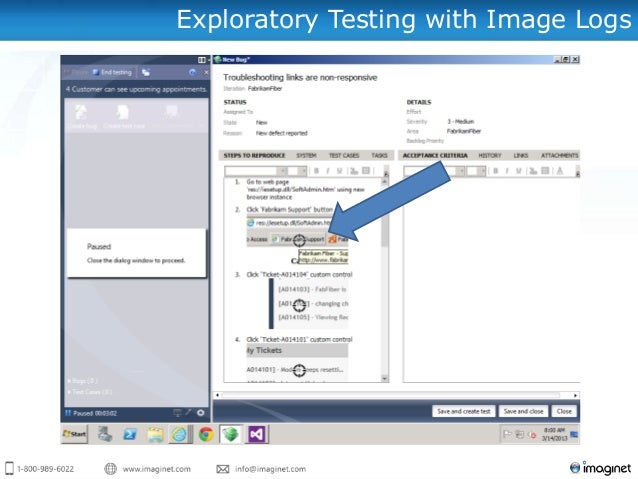This screenshot has width=638, height=479.
Task: Click horizontal scrollbar right arrow of bug form
Action: click(575, 395)
